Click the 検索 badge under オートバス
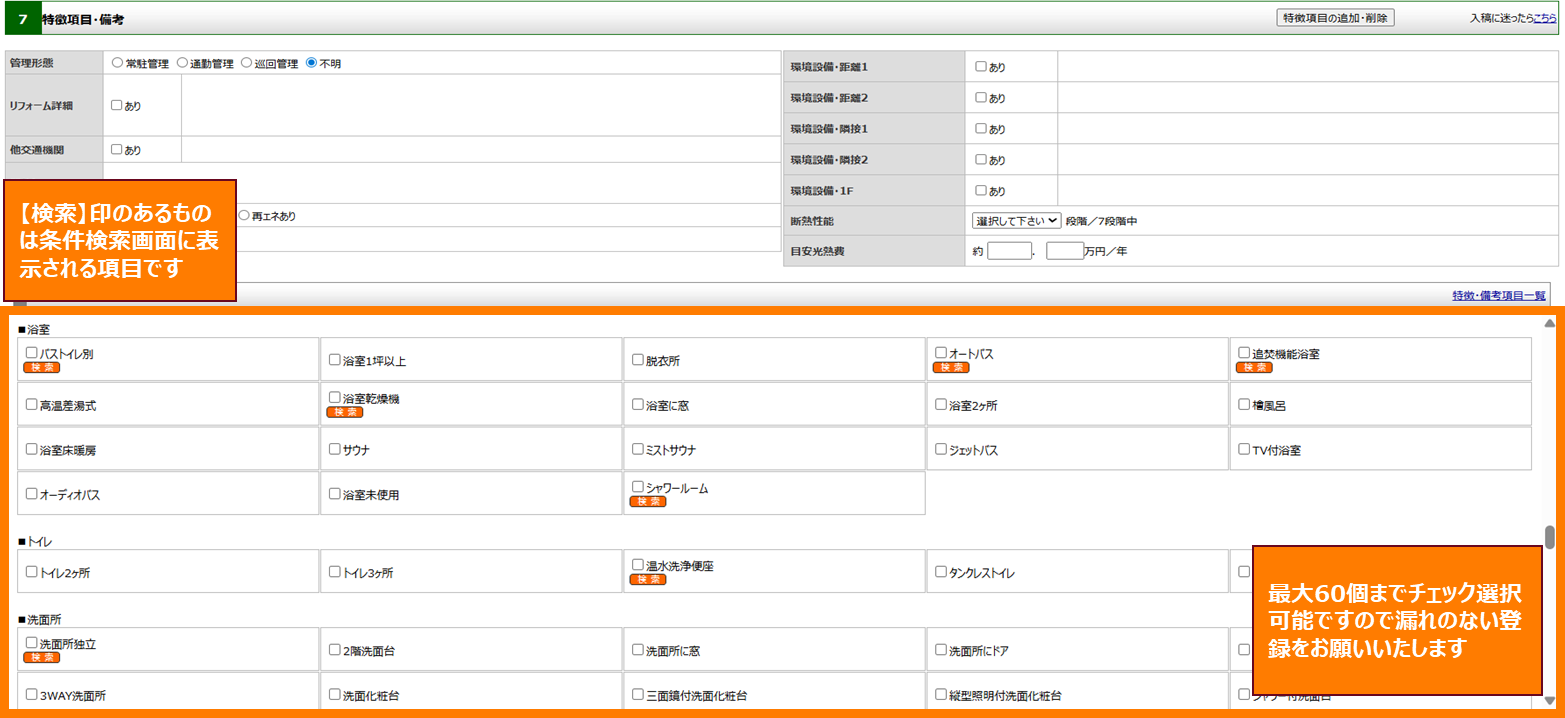1565x718 pixels. 950,368
